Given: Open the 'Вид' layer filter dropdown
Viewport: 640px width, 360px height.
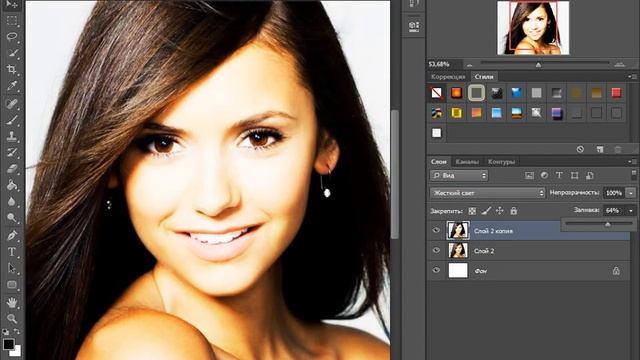Looking at the screenshot, I should tap(459, 176).
